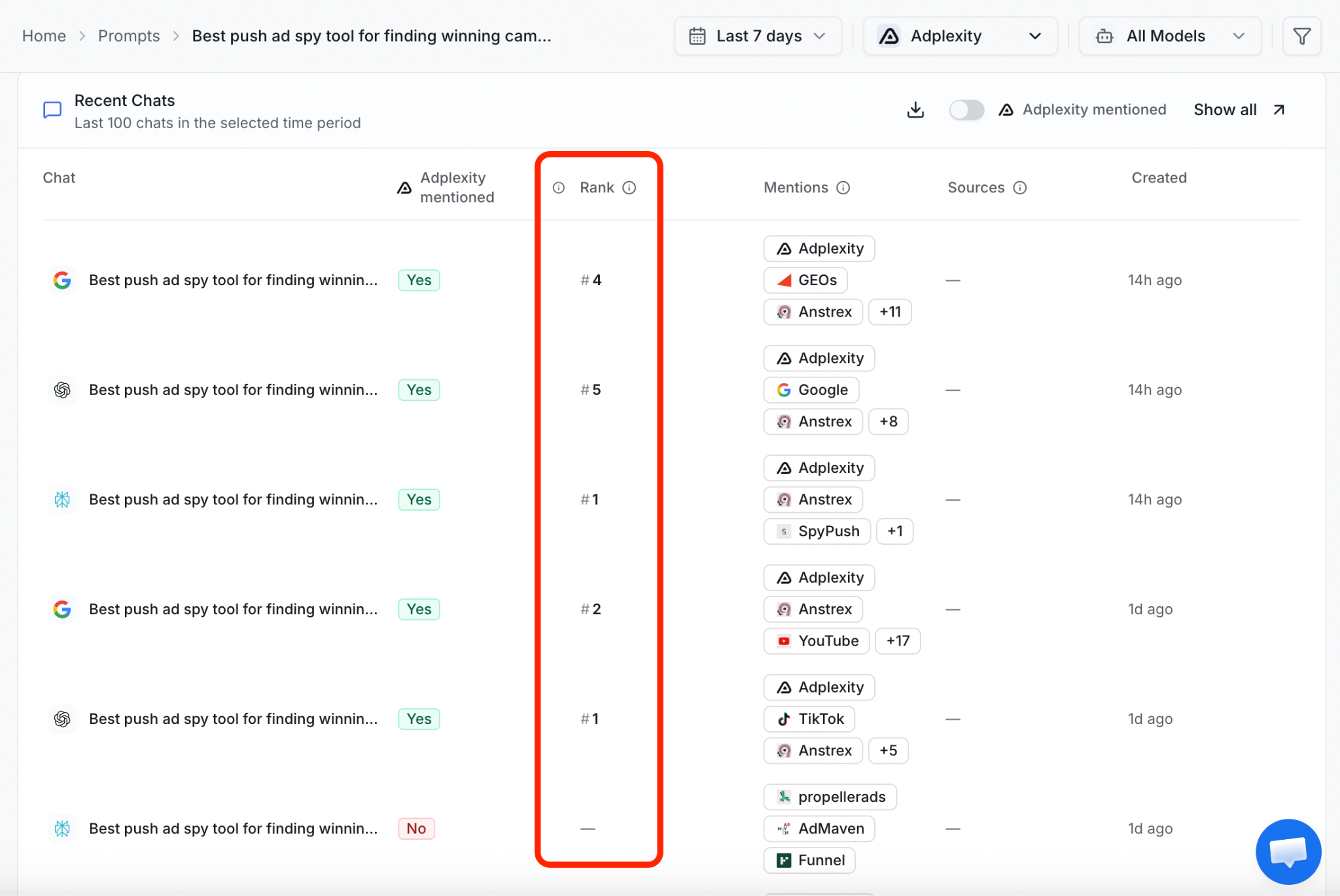This screenshot has width=1340, height=896.
Task: Open the blue chat support bubble
Action: [1288, 851]
